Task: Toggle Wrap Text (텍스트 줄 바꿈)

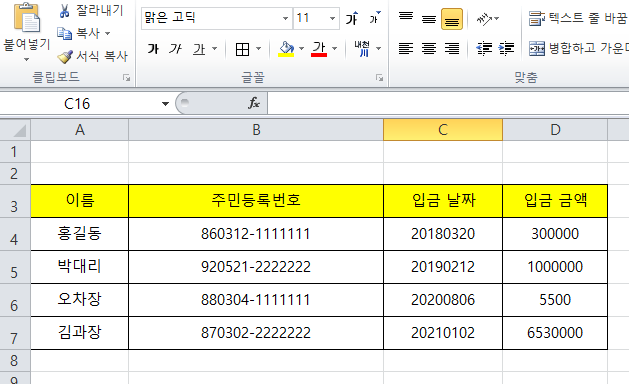Action: tap(578, 18)
